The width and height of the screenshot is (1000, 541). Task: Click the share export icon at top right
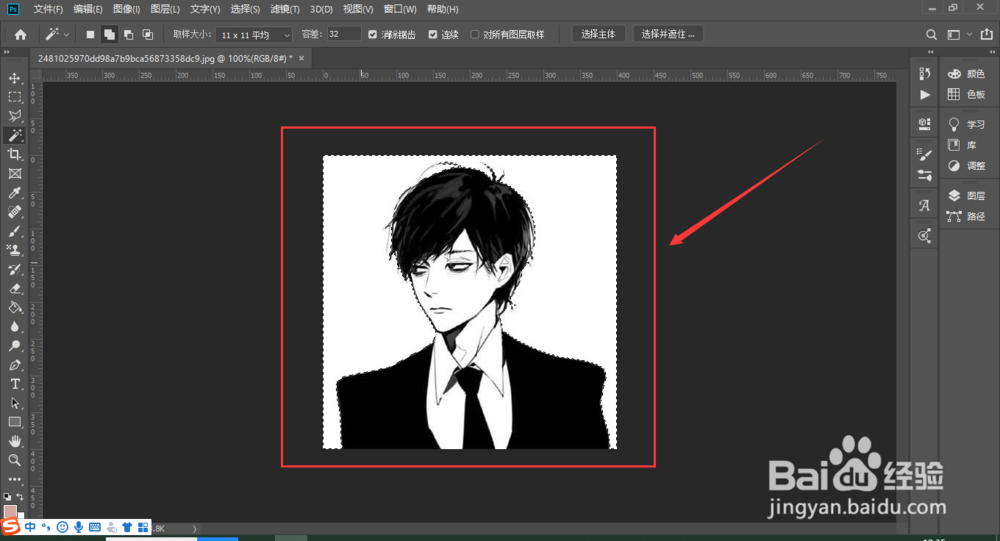tap(987, 34)
